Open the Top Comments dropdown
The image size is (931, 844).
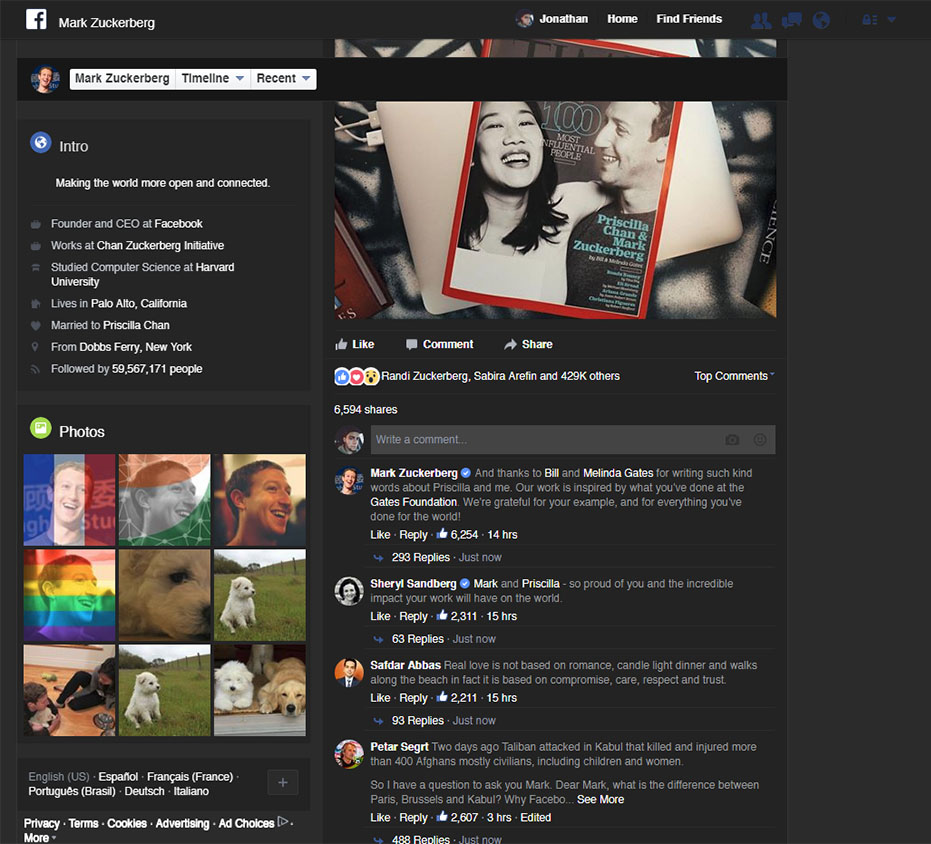tap(733, 376)
